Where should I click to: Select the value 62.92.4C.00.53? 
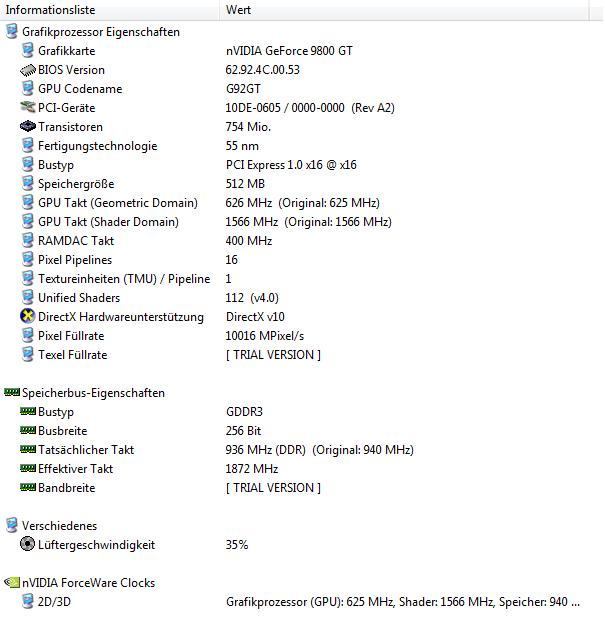point(262,70)
